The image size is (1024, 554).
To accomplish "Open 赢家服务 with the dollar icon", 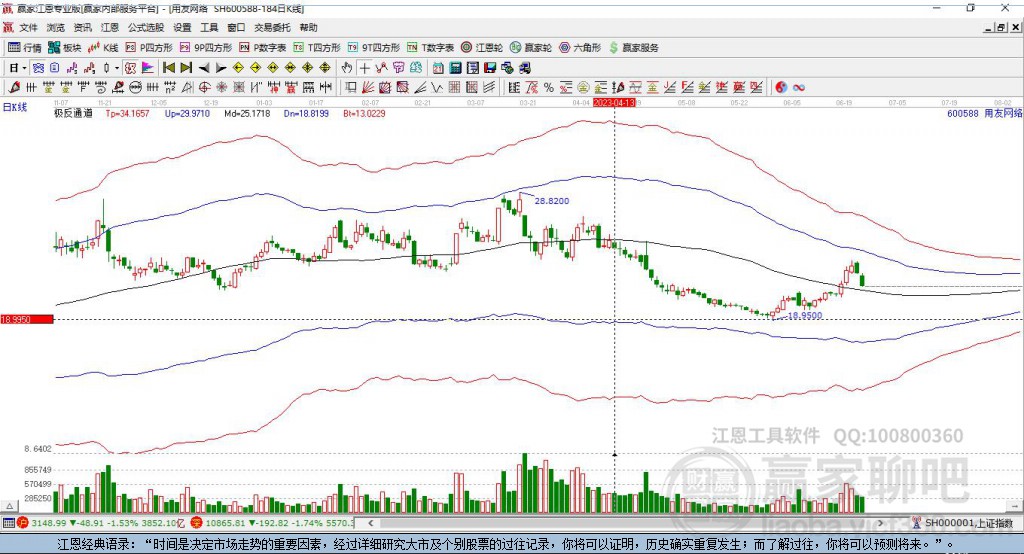I will [633, 48].
